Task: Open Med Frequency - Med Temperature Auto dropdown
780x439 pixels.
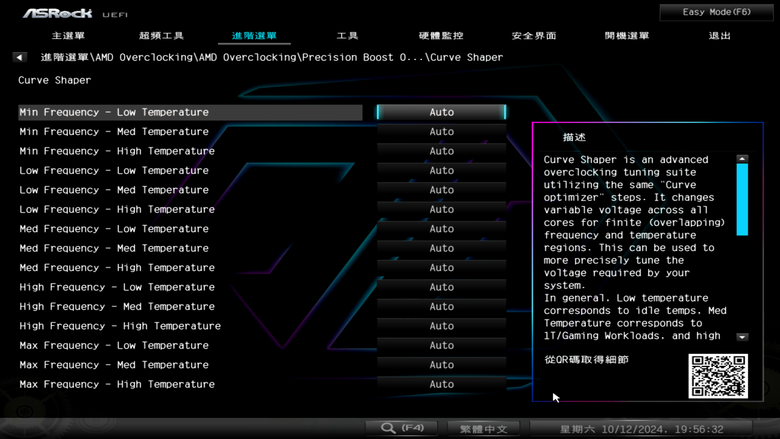Action: 442,248
